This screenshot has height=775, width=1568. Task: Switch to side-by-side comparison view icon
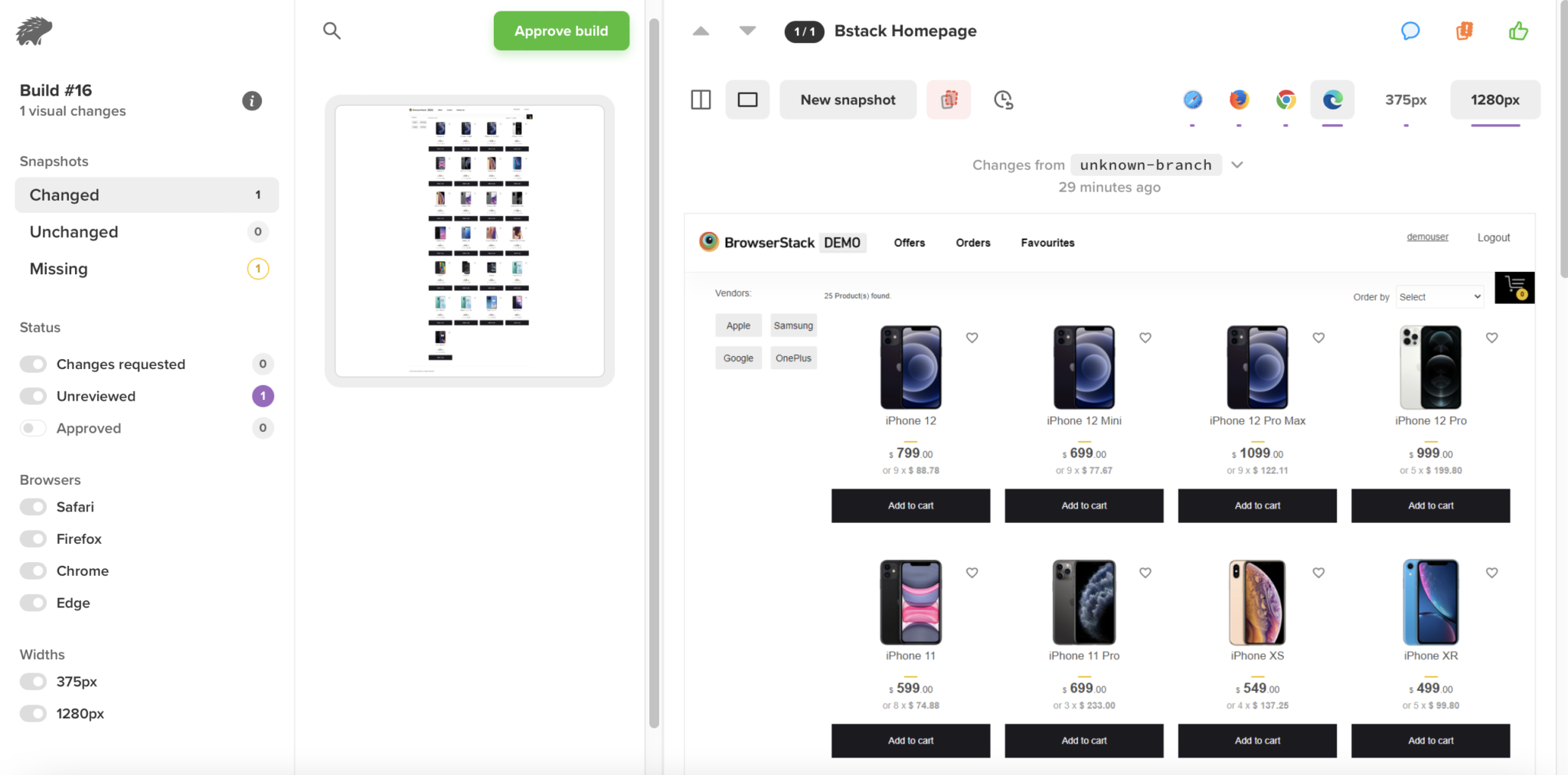701,100
